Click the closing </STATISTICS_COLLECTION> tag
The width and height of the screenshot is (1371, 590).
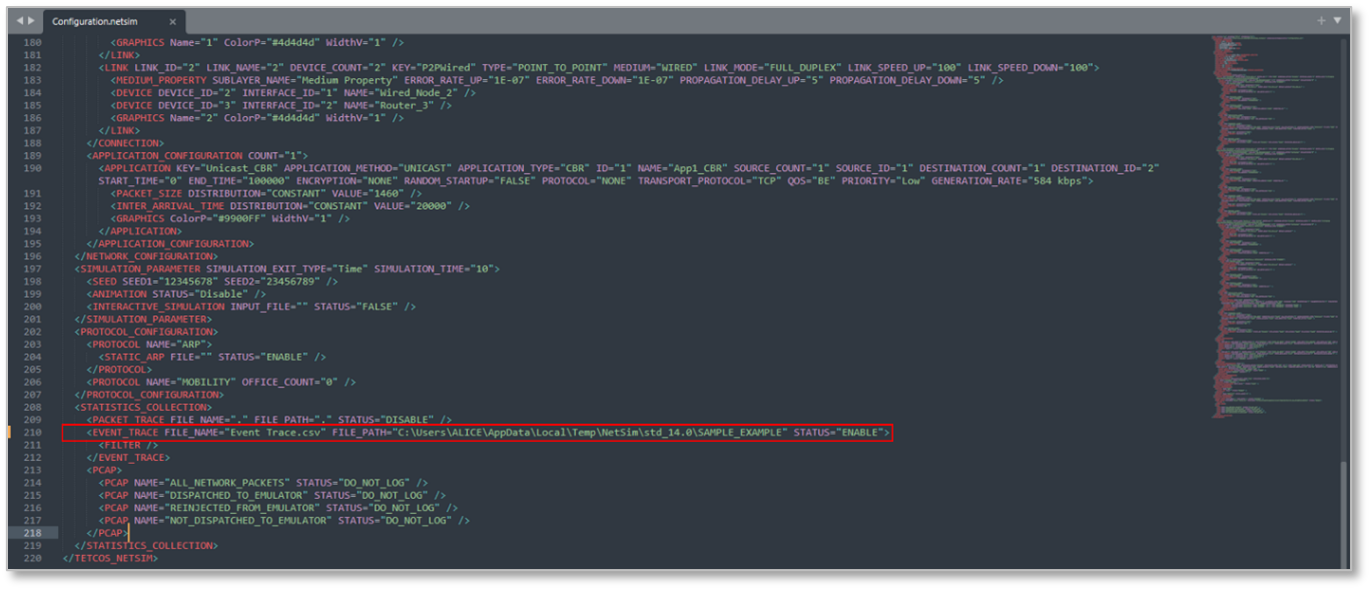pos(145,546)
